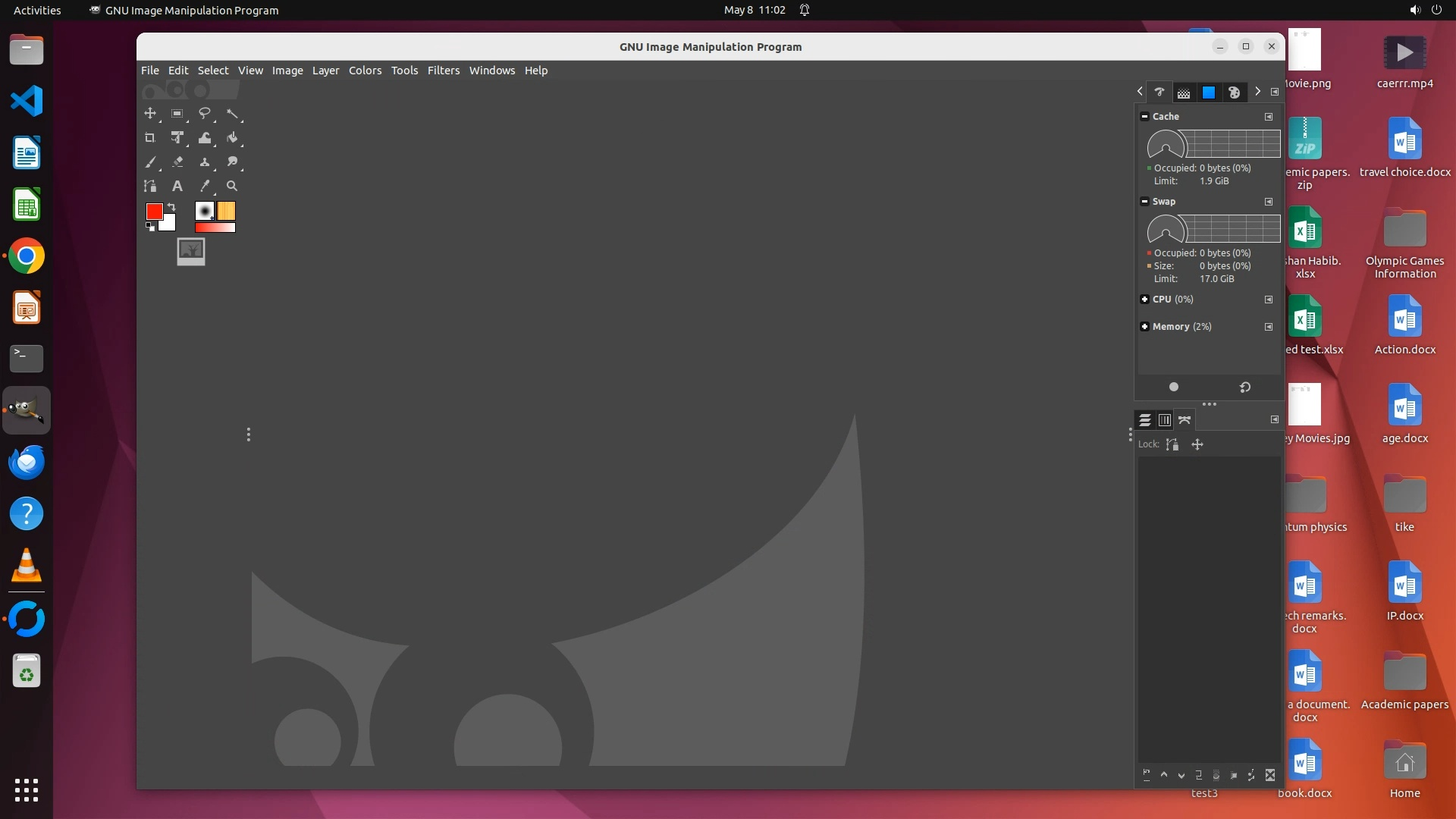Select the Text tool
1456x819 pixels.
coord(177,186)
